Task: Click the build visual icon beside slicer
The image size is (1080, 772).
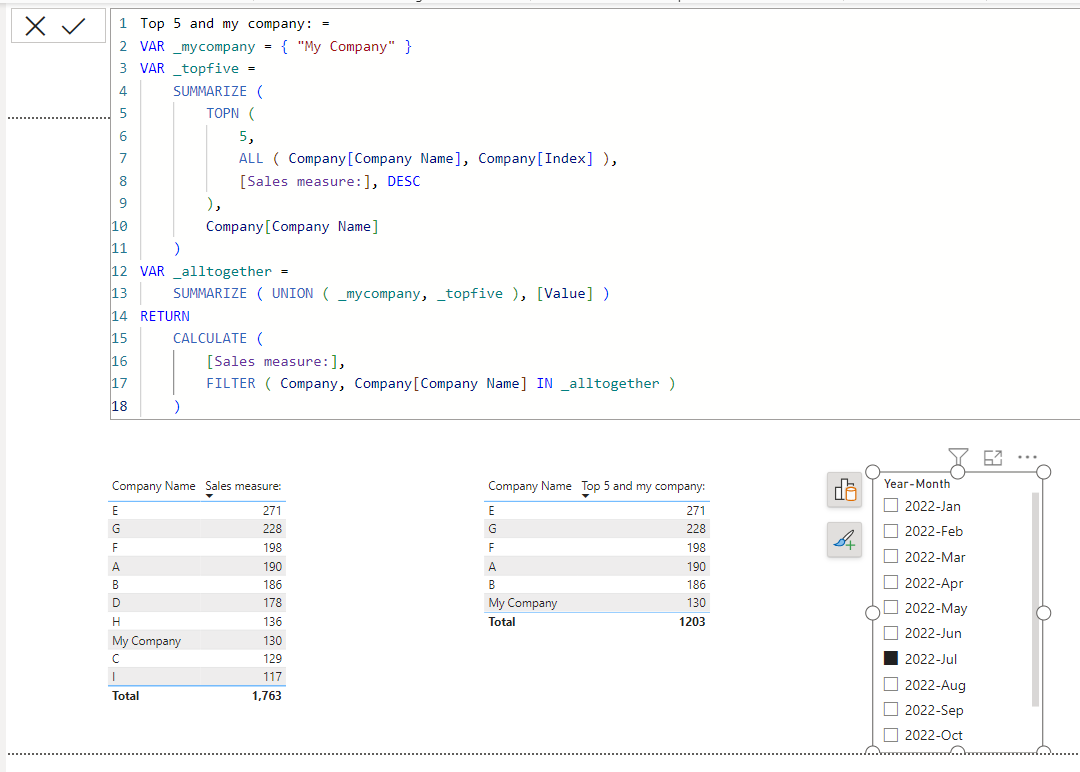Action: click(844, 490)
